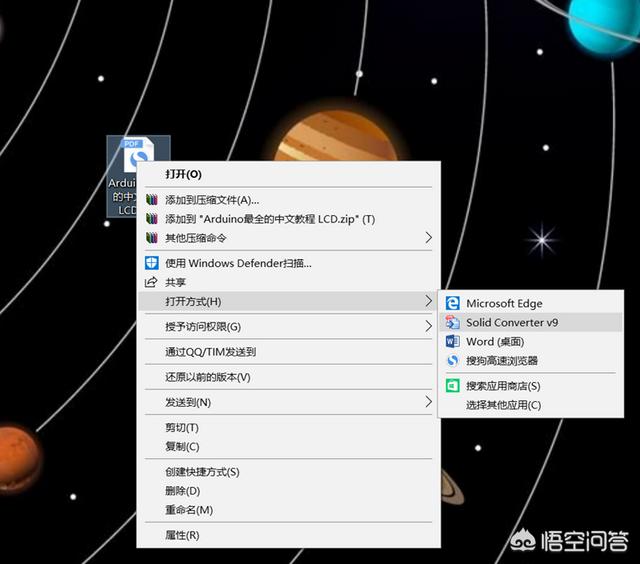Select 选择其他应用(C) in the submenu
640x564 pixels.
531,405
